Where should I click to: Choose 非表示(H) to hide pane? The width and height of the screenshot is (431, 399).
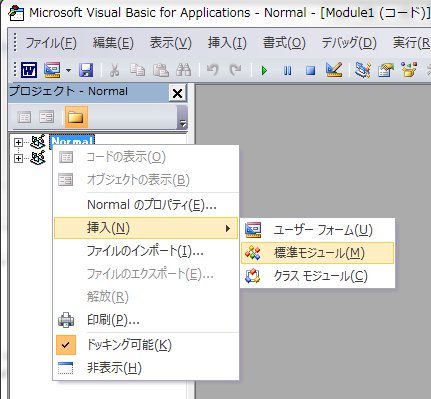pos(146,368)
